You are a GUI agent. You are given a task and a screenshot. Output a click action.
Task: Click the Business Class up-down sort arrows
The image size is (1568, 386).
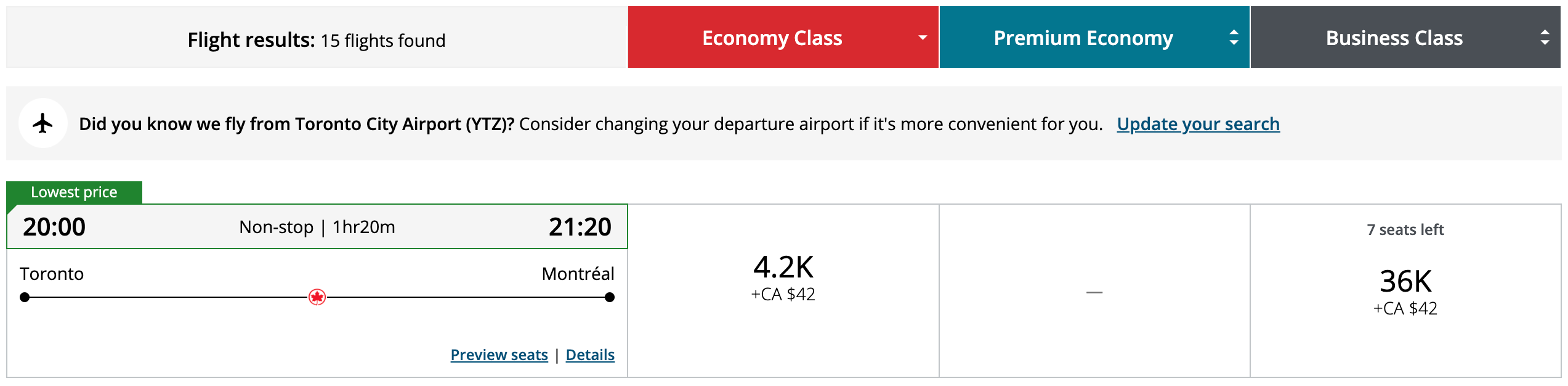coord(1545,37)
